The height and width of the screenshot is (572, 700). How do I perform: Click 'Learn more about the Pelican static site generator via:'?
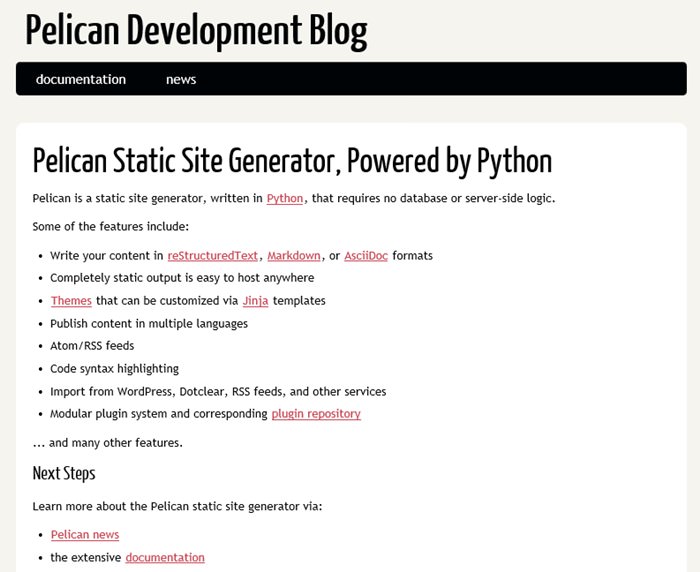tap(177, 506)
